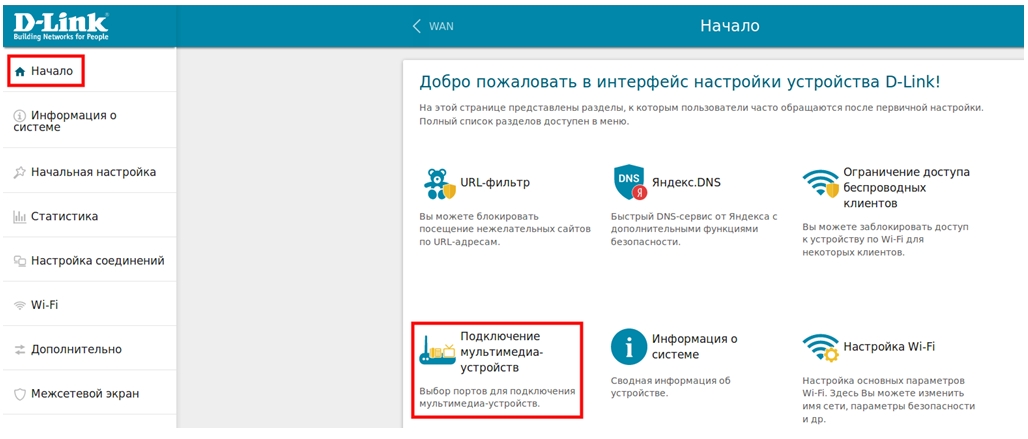This screenshot has width=1028, height=439.
Task: Click the wireless client restriction Wi-Fi icon
Action: [x=820, y=185]
